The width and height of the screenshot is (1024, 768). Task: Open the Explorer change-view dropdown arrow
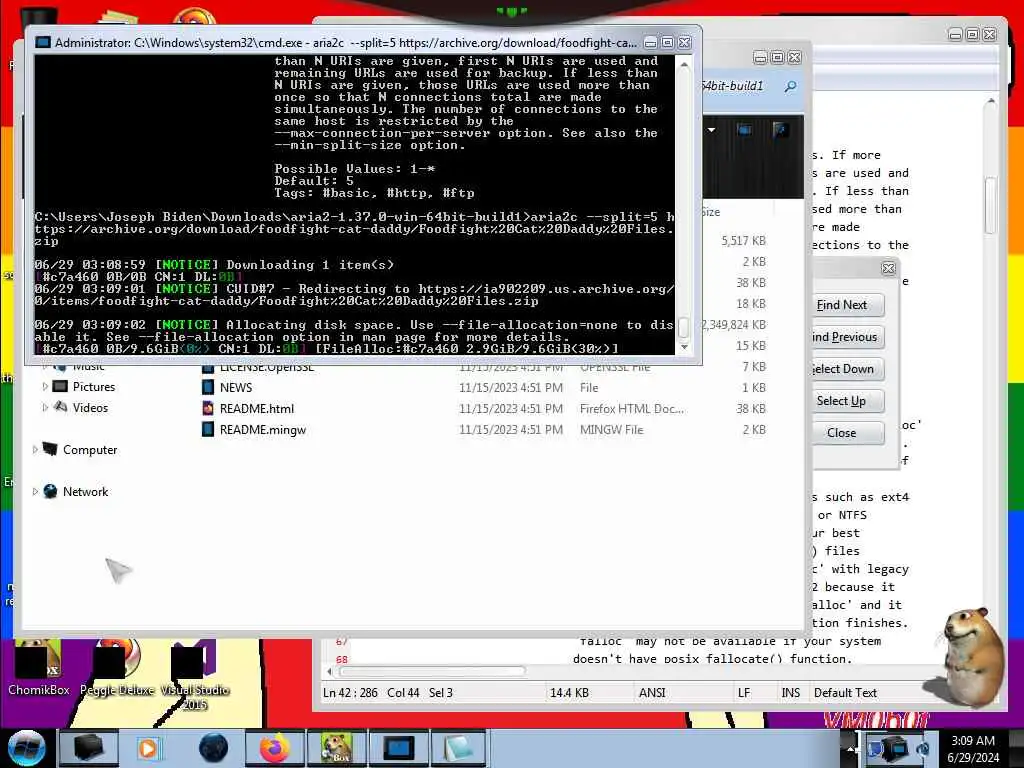click(x=712, y=130)
